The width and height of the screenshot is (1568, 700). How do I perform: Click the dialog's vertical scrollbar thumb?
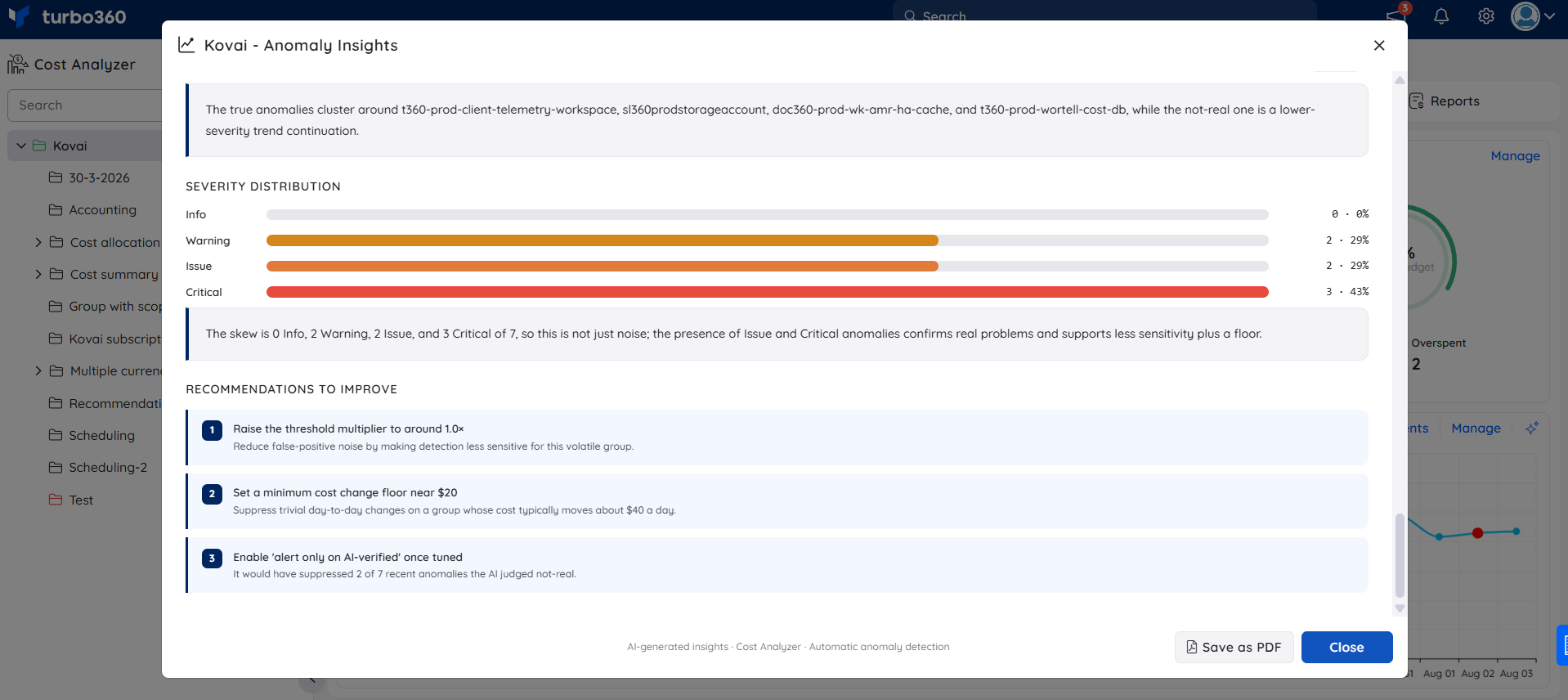tap(1400, 555)
